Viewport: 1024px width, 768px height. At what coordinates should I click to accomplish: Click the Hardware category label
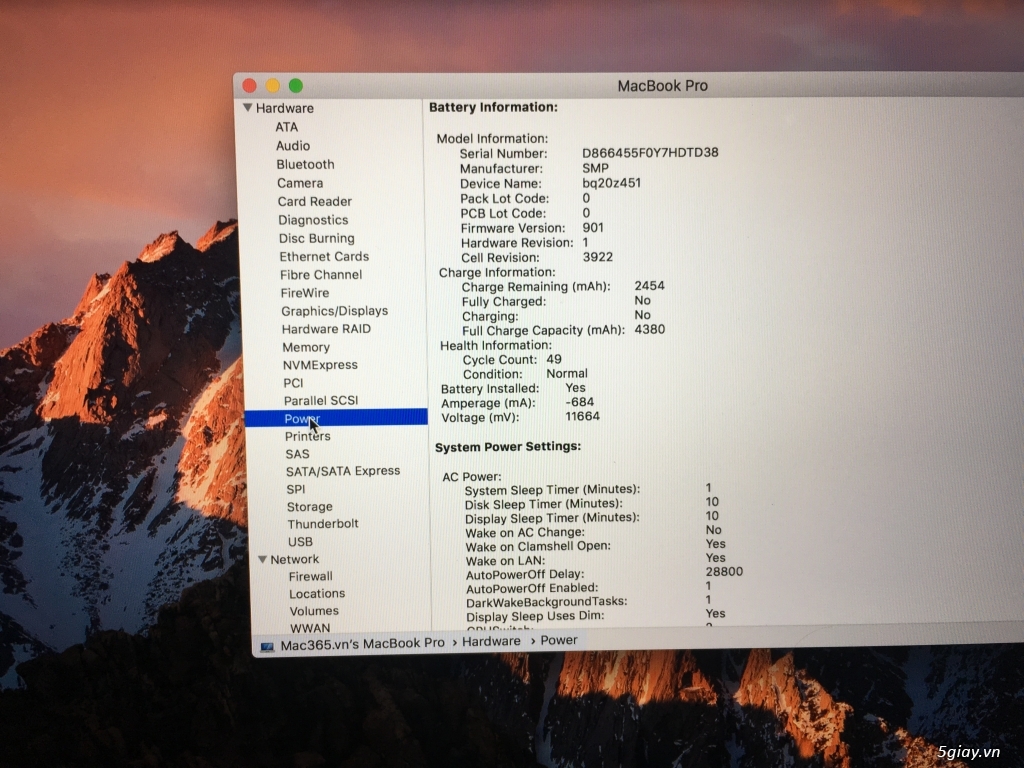[284, 108]
